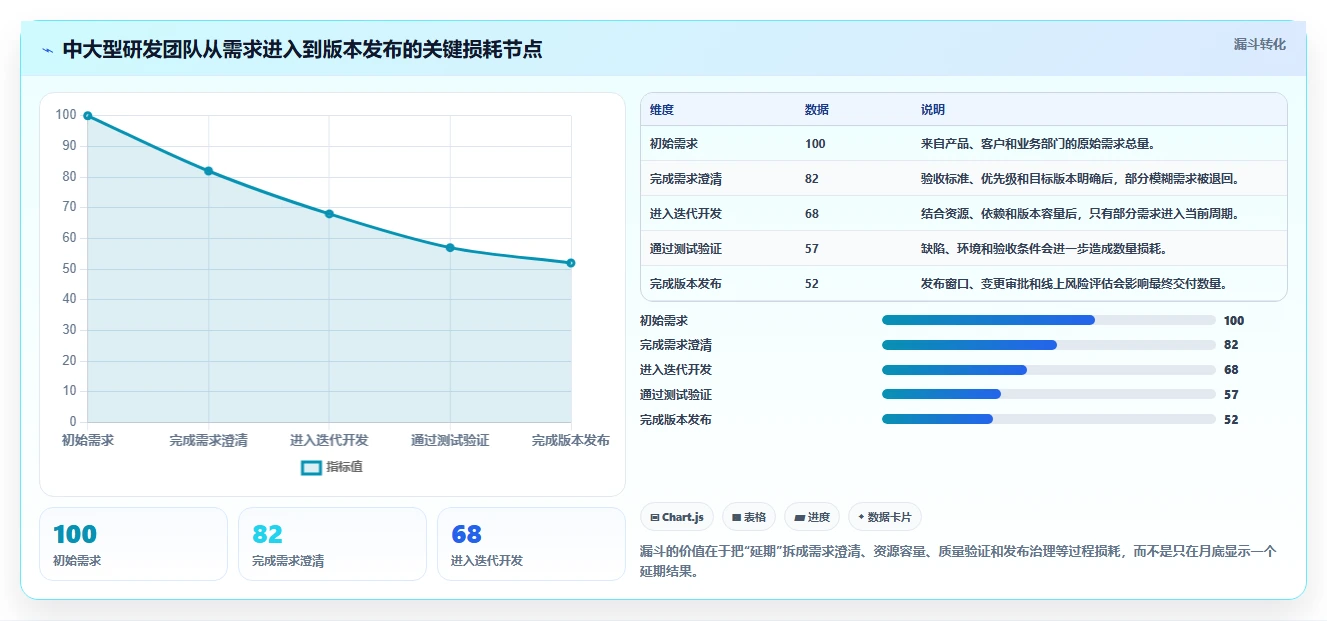Click the 通过测试验证 data point at 57
The image size is (1327, 621).
click(450, 248)
